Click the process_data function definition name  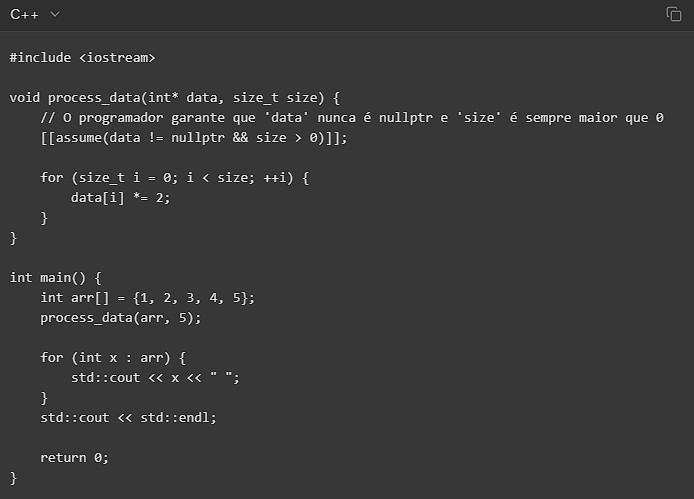coord(98,98)
